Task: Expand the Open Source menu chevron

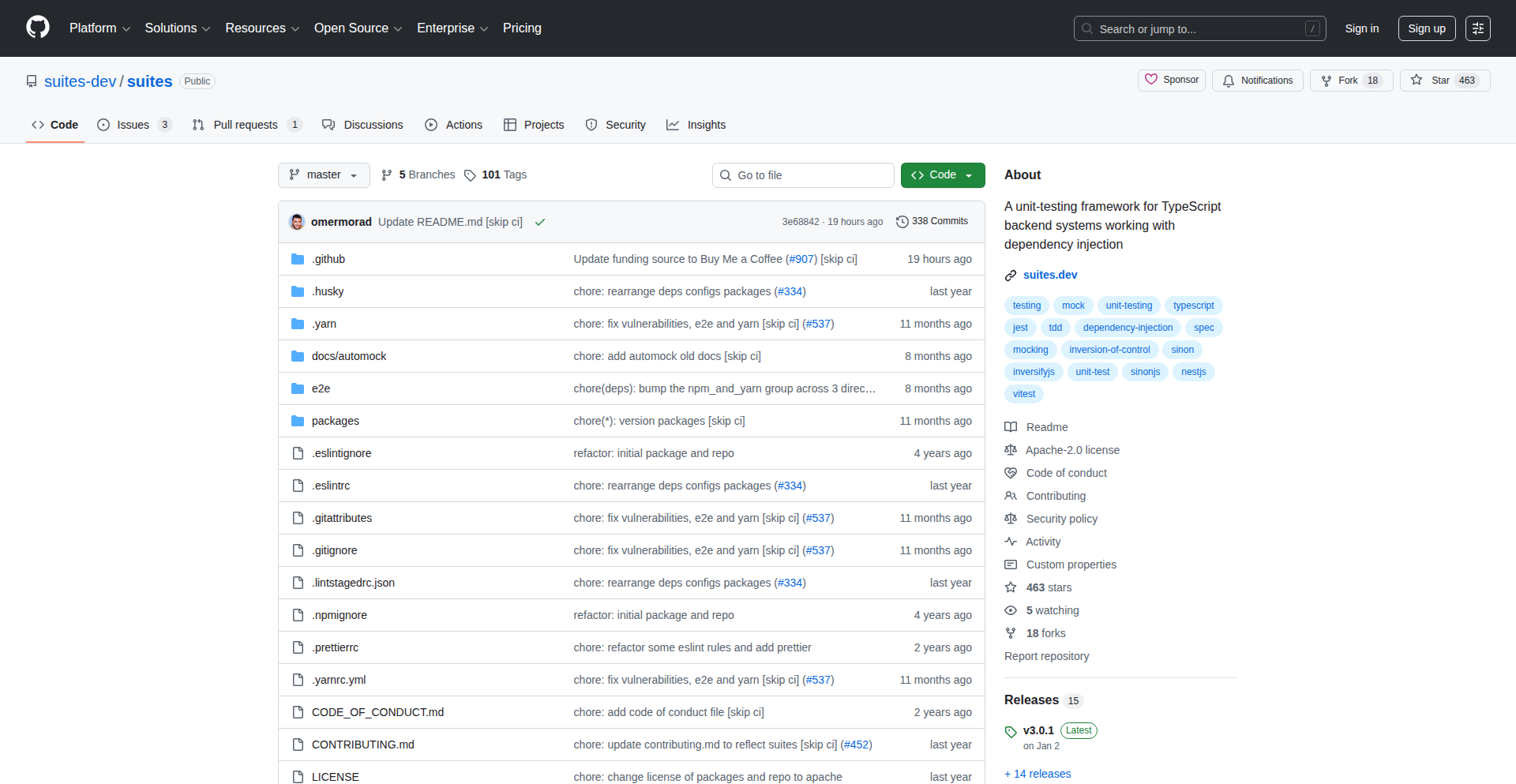Action: 400,28
